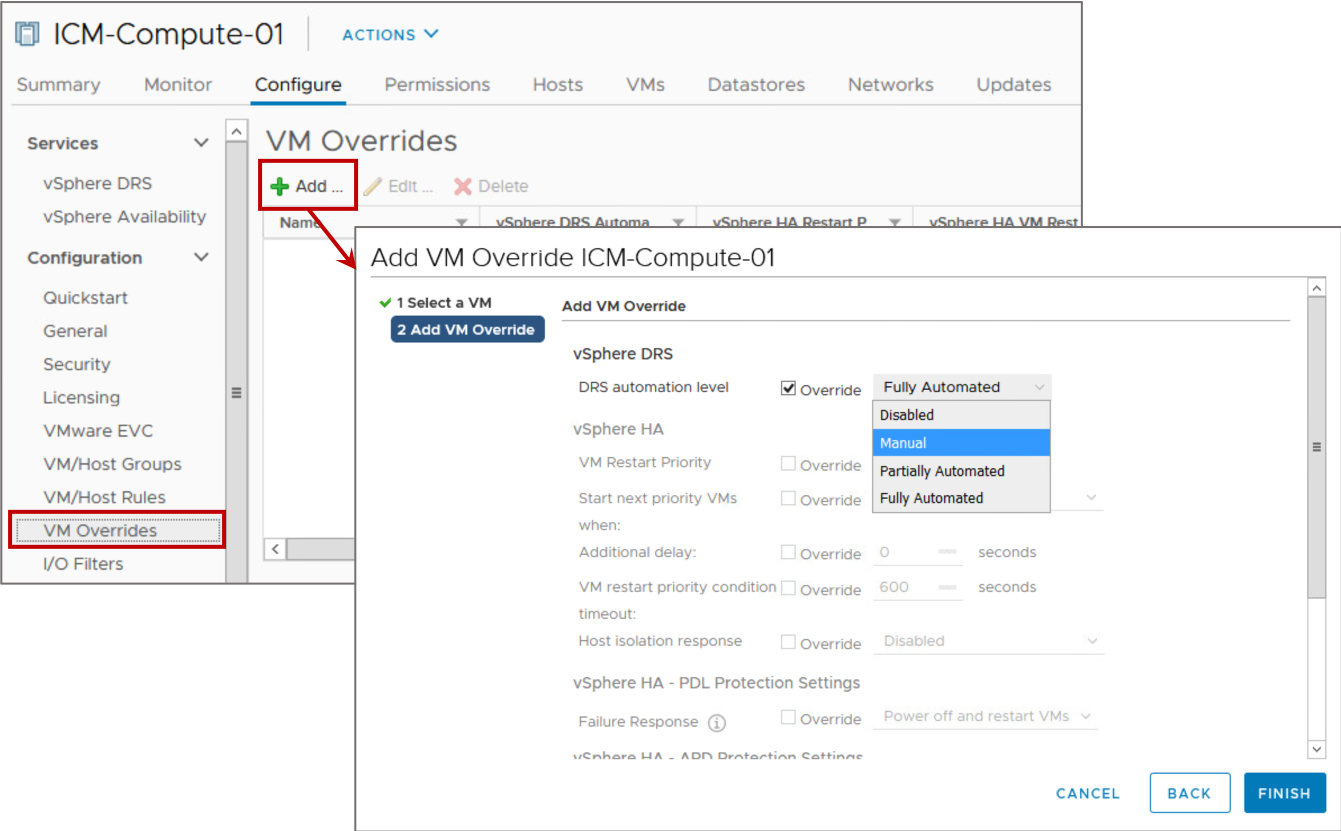Image resolution: width=1341 pixels, height=831 pixels.
Task: Click the FINISH button
Action: tap(1285, 793)
